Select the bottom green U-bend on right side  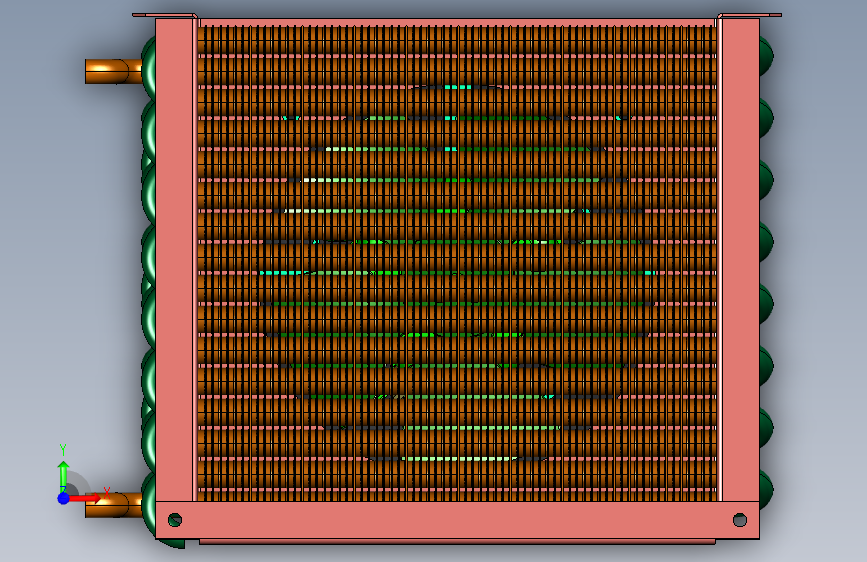pos(766,490)
